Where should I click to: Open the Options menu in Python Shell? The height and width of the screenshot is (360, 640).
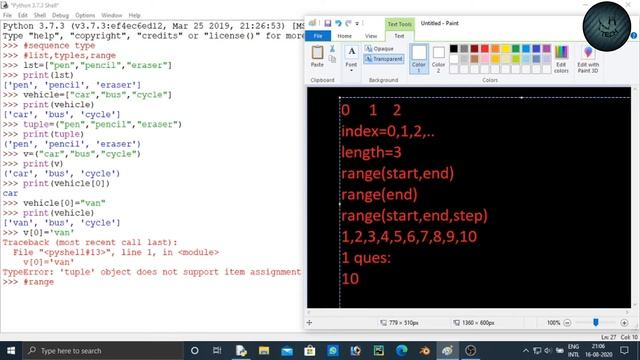(85, 15)
